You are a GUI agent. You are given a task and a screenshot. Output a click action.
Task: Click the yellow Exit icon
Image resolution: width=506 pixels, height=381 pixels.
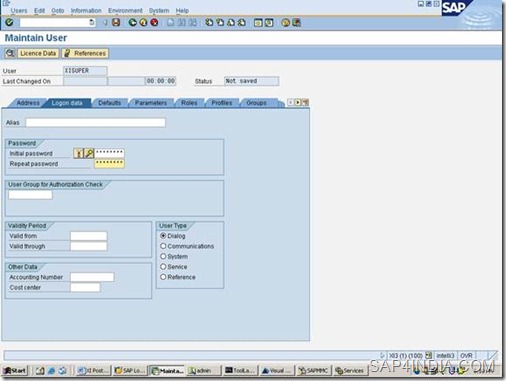[x=143, y=22]
